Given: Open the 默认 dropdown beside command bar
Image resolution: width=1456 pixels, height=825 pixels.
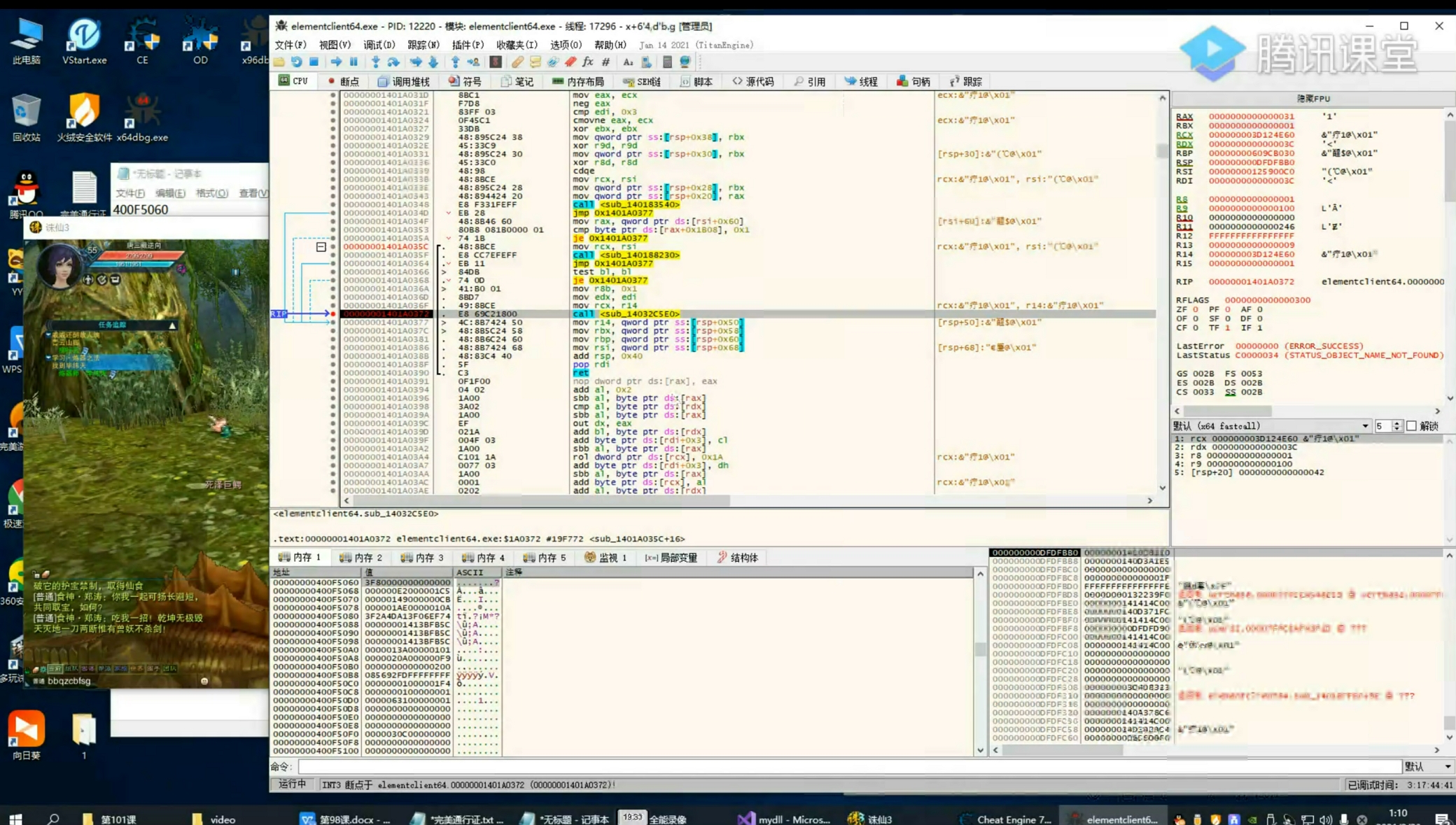Looking at the screenshot, I should 1425,766.
